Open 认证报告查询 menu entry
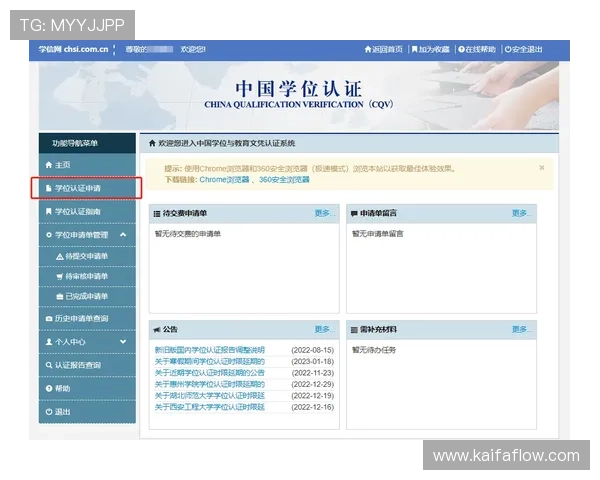 [x=87, y=365]
